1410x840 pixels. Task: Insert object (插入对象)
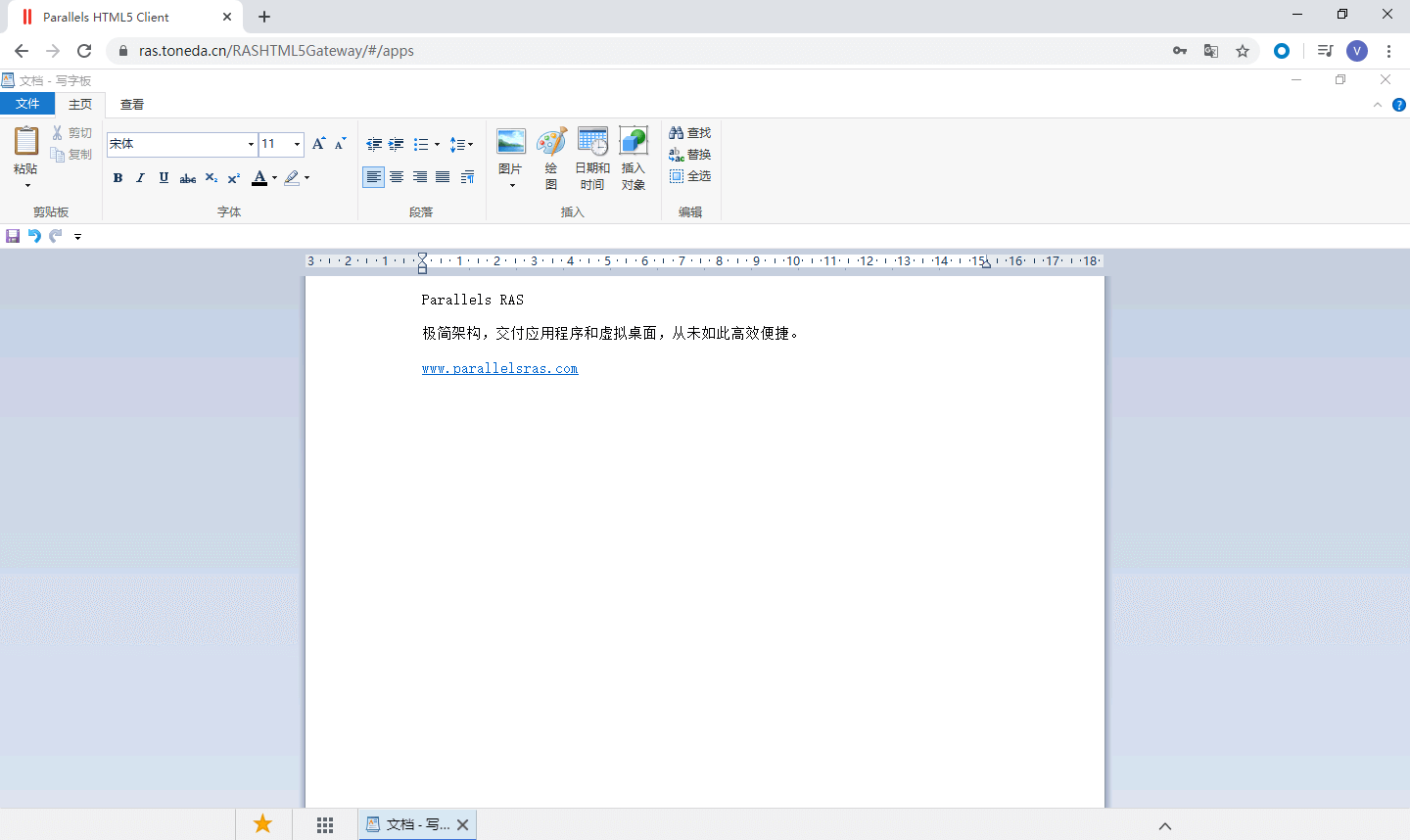(x=634, y=159)
